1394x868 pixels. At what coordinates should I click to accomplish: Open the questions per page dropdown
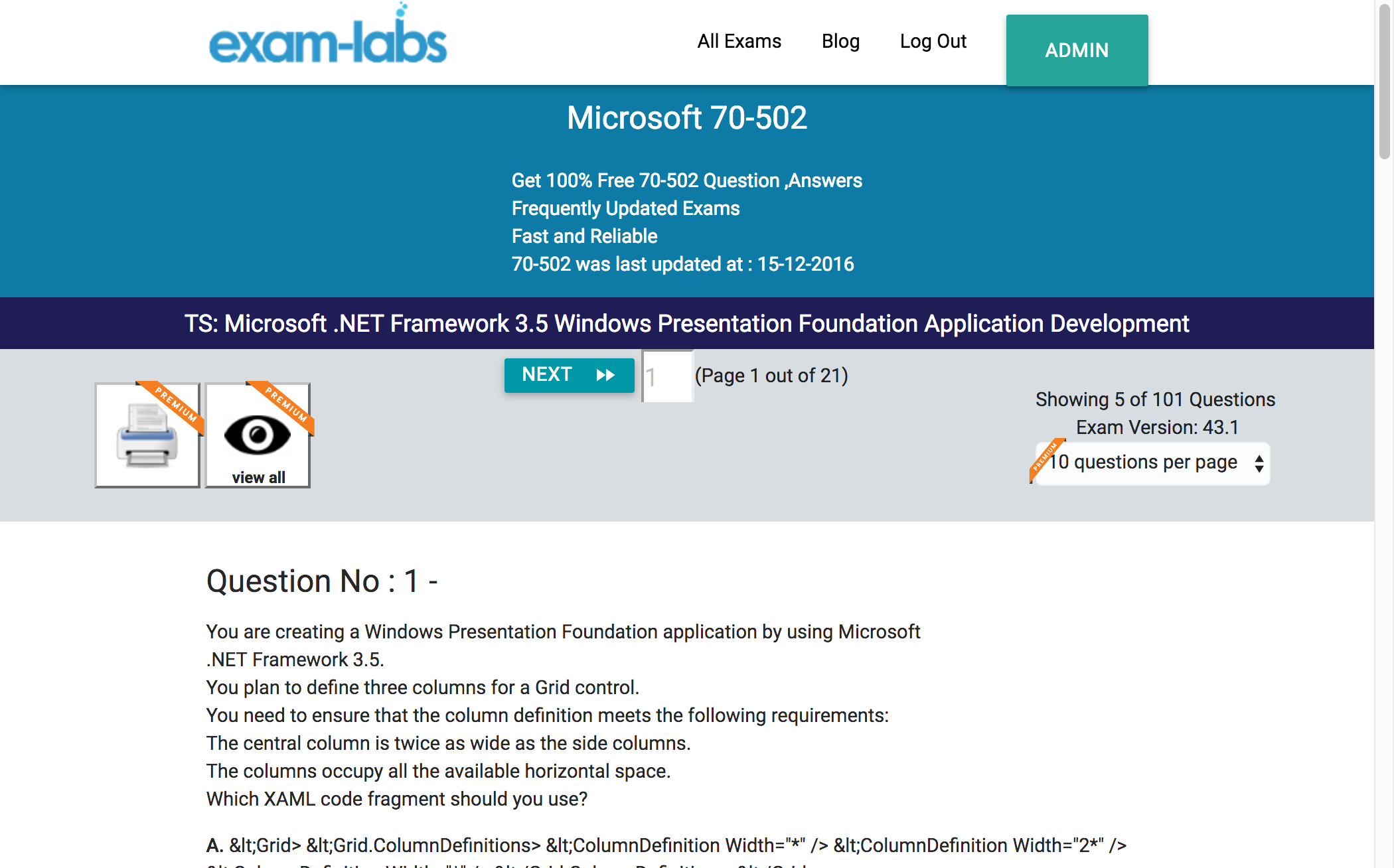(1152, 463)
